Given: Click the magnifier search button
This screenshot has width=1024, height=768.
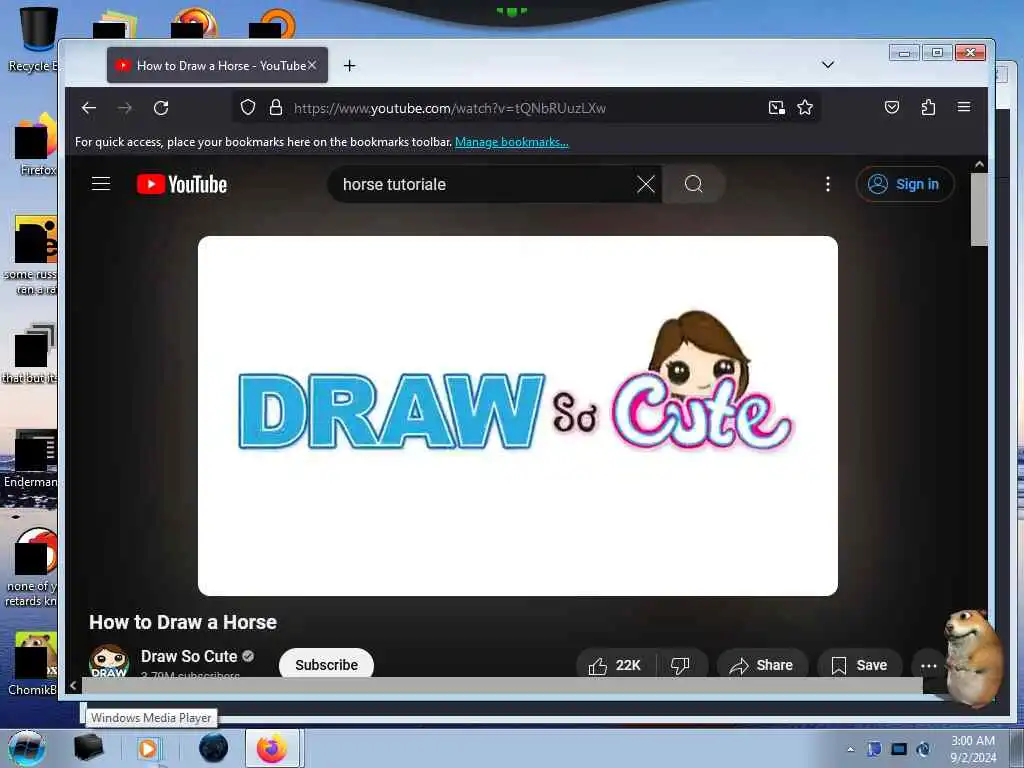Looking at the screenshot, I should click(x=694, y=184).
